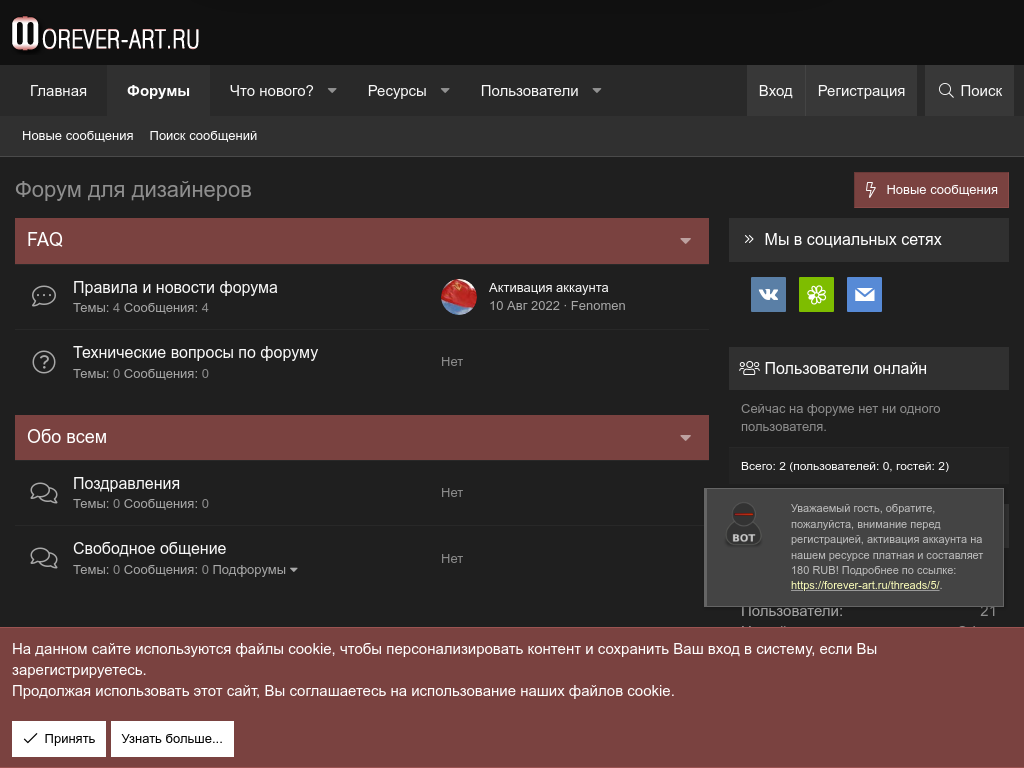This screenshot has width=1024, height=768.
Task: Click the Всего: 2 online summary text
Action: (844, 466)
